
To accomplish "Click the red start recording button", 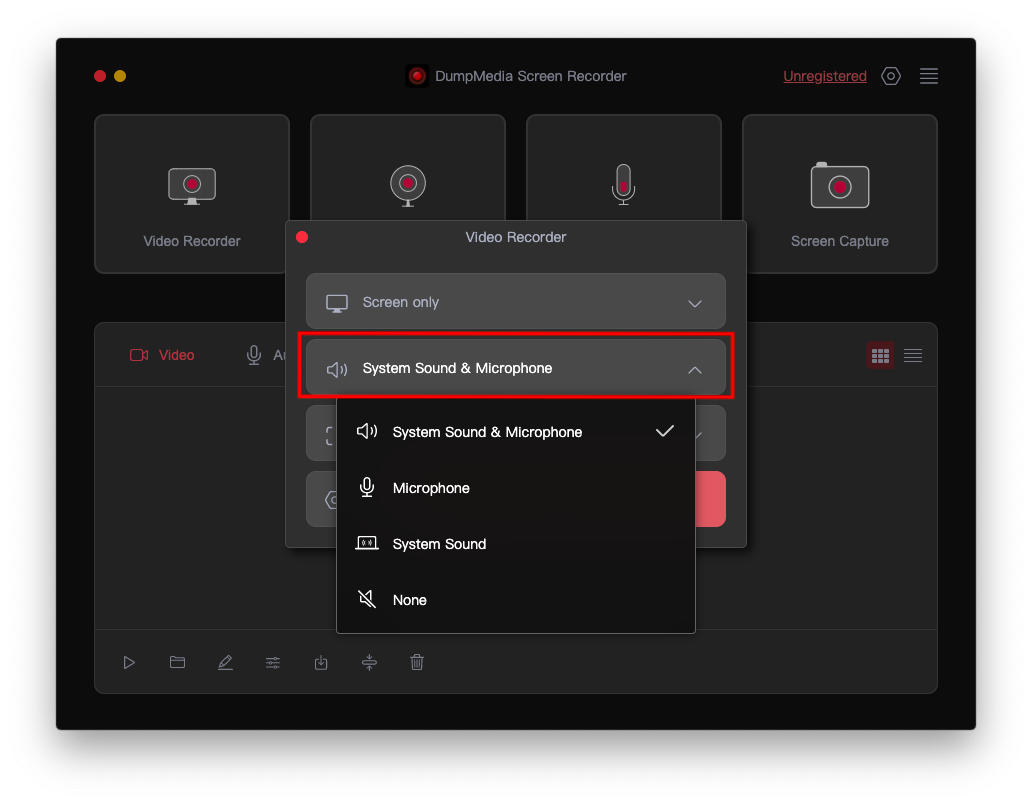I will (710, 499).
